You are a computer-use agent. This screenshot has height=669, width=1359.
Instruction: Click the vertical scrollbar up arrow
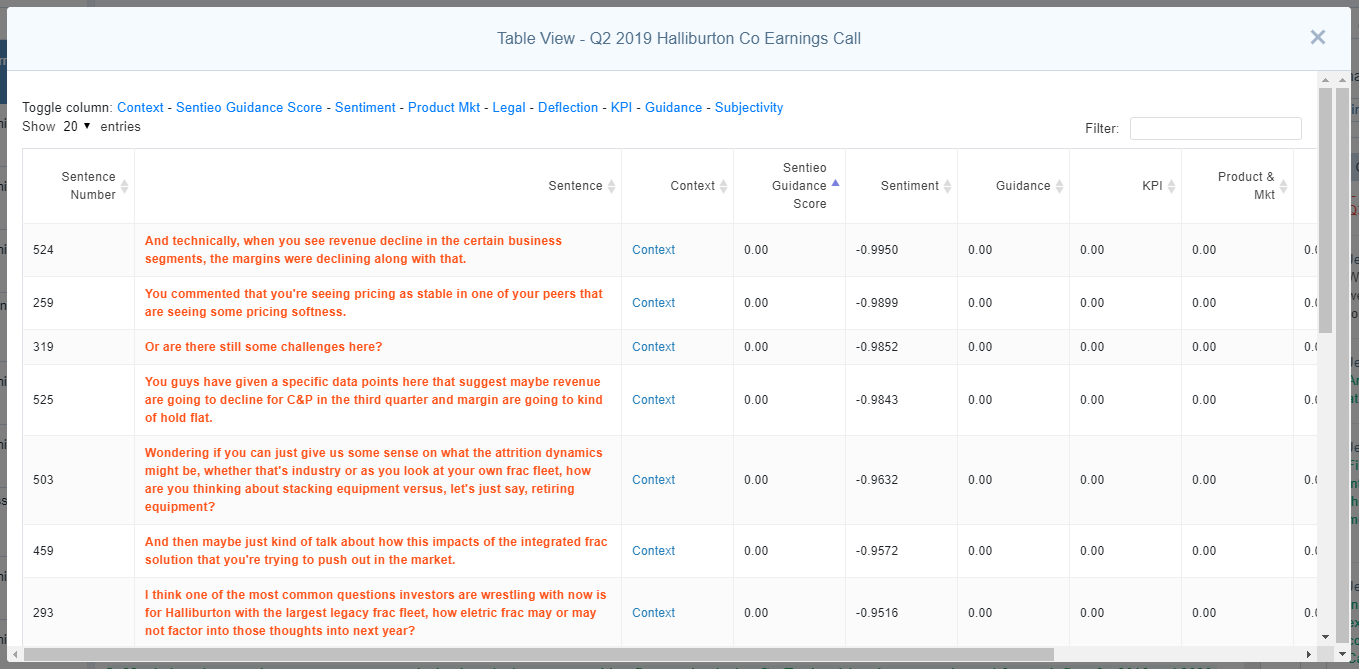pyautogui.click(x=1325, y=80)
